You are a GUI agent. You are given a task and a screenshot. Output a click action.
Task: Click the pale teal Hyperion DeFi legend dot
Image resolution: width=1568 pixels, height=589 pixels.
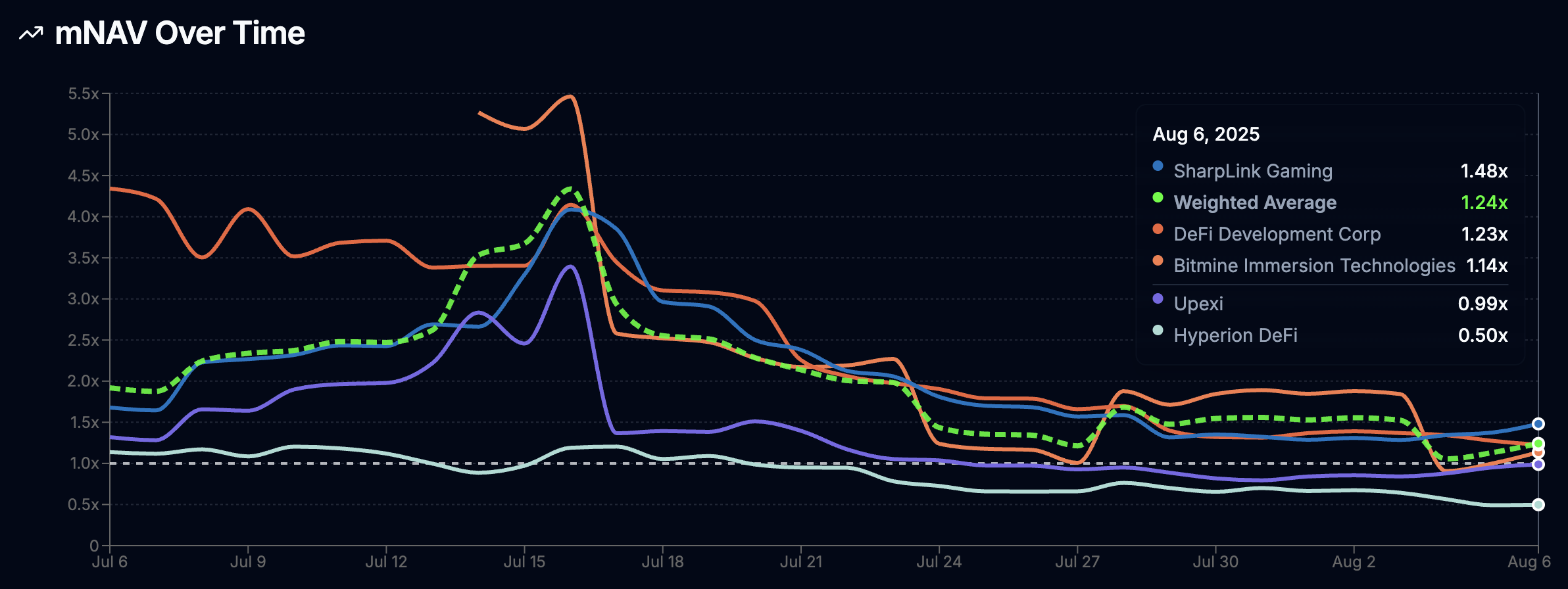coord(1158,330)
